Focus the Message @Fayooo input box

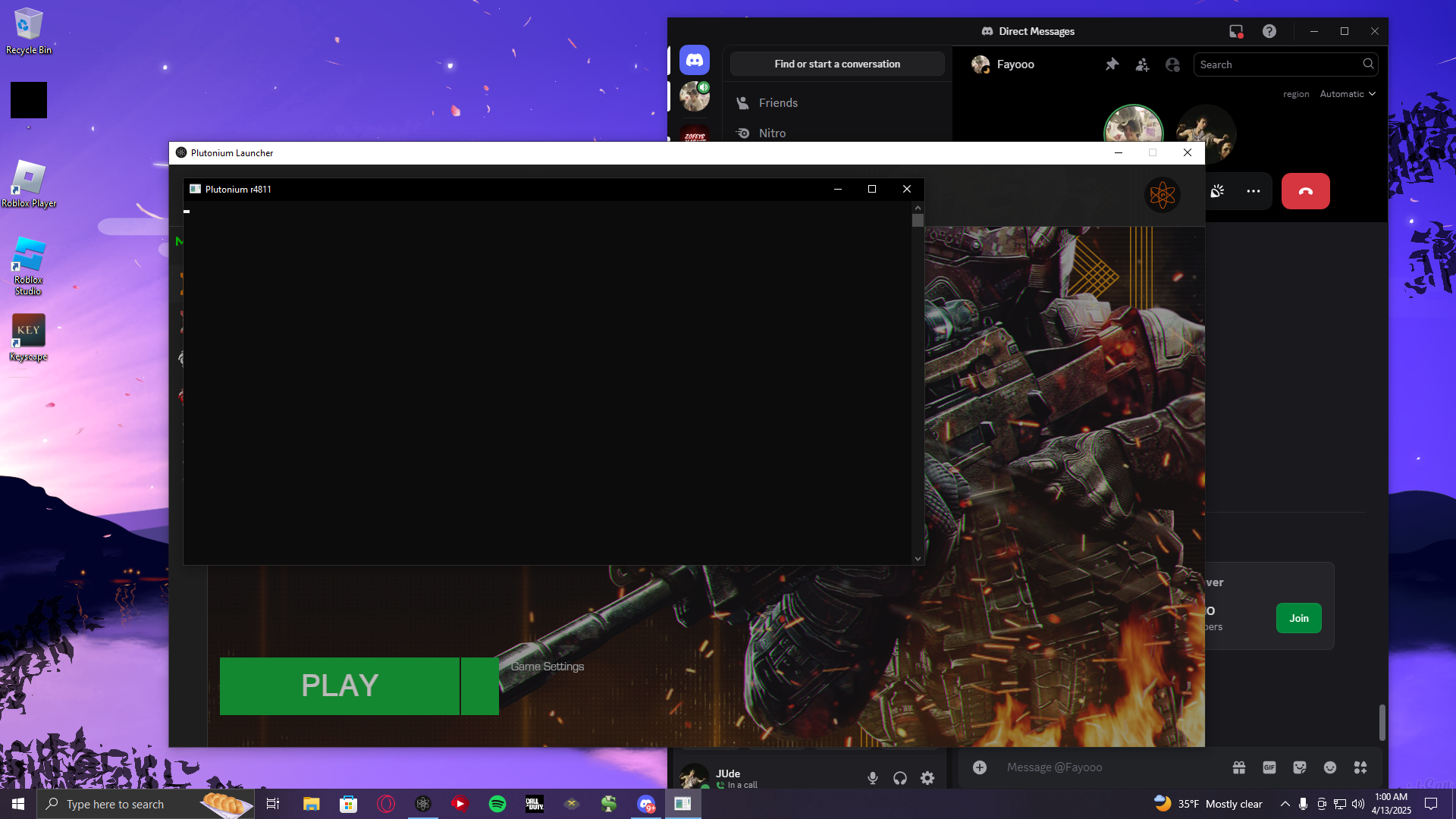point(1111,767)
